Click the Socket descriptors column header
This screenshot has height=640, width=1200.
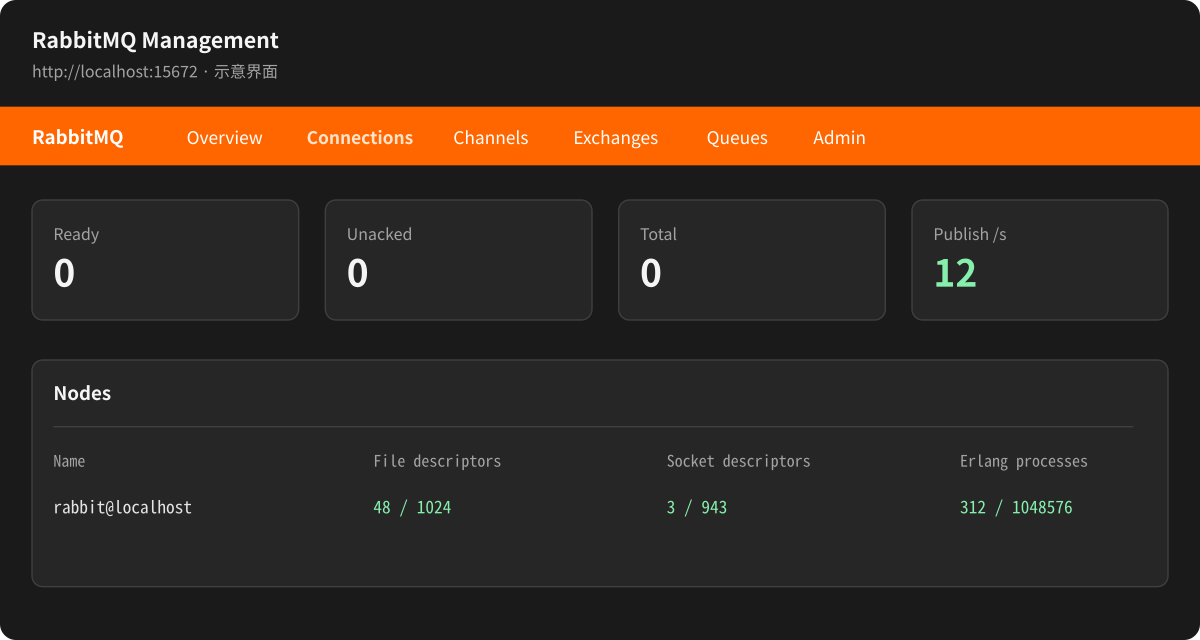[x=738, y=461]
